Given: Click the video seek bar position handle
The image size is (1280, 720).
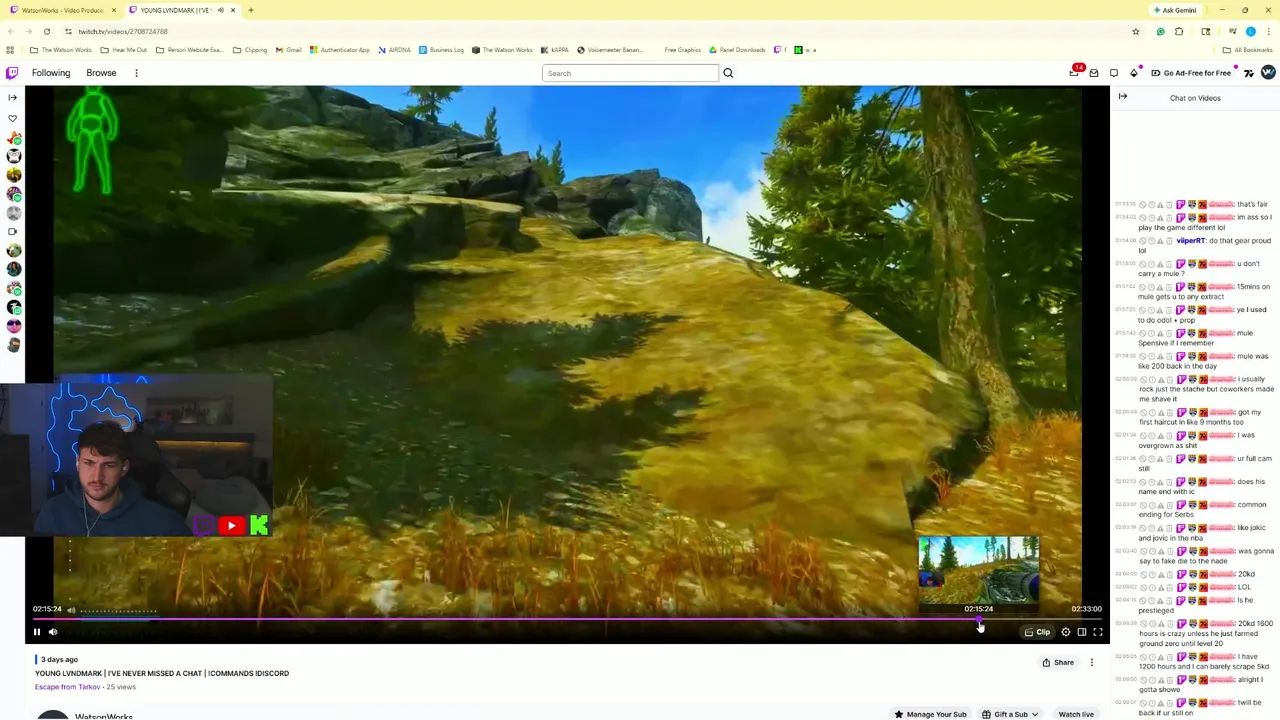Looking at the screenshot, I should [x=979, y=620].
